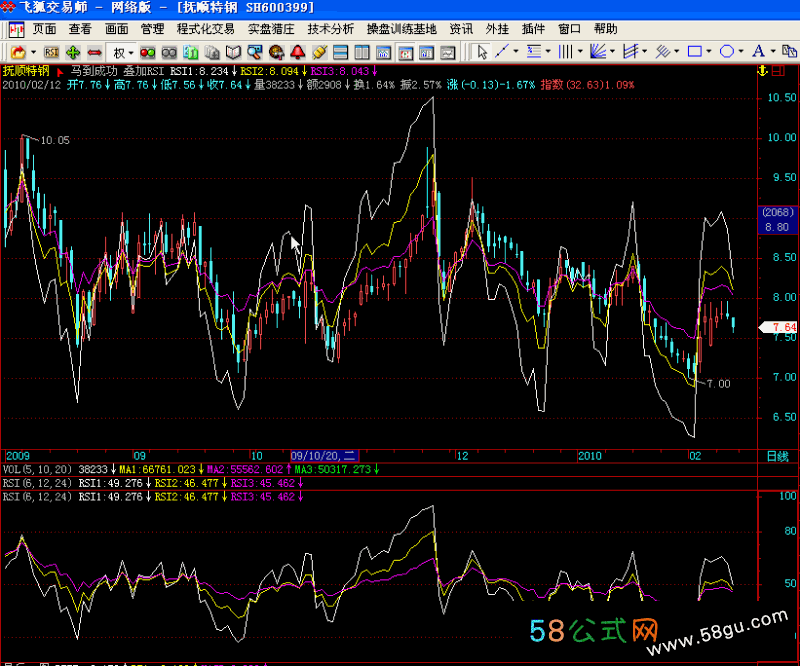800x666 pixels.
Task: Open the 操盘训练基地 menu
Action: 402,30
